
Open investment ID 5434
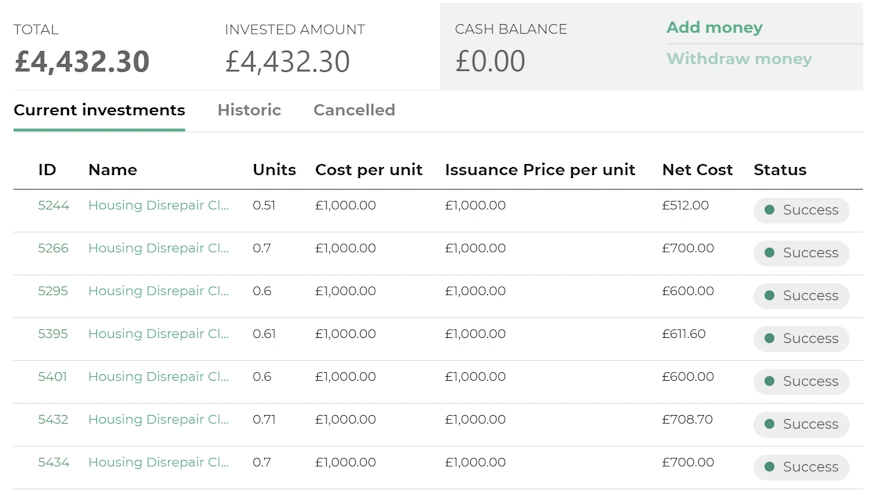53,463
